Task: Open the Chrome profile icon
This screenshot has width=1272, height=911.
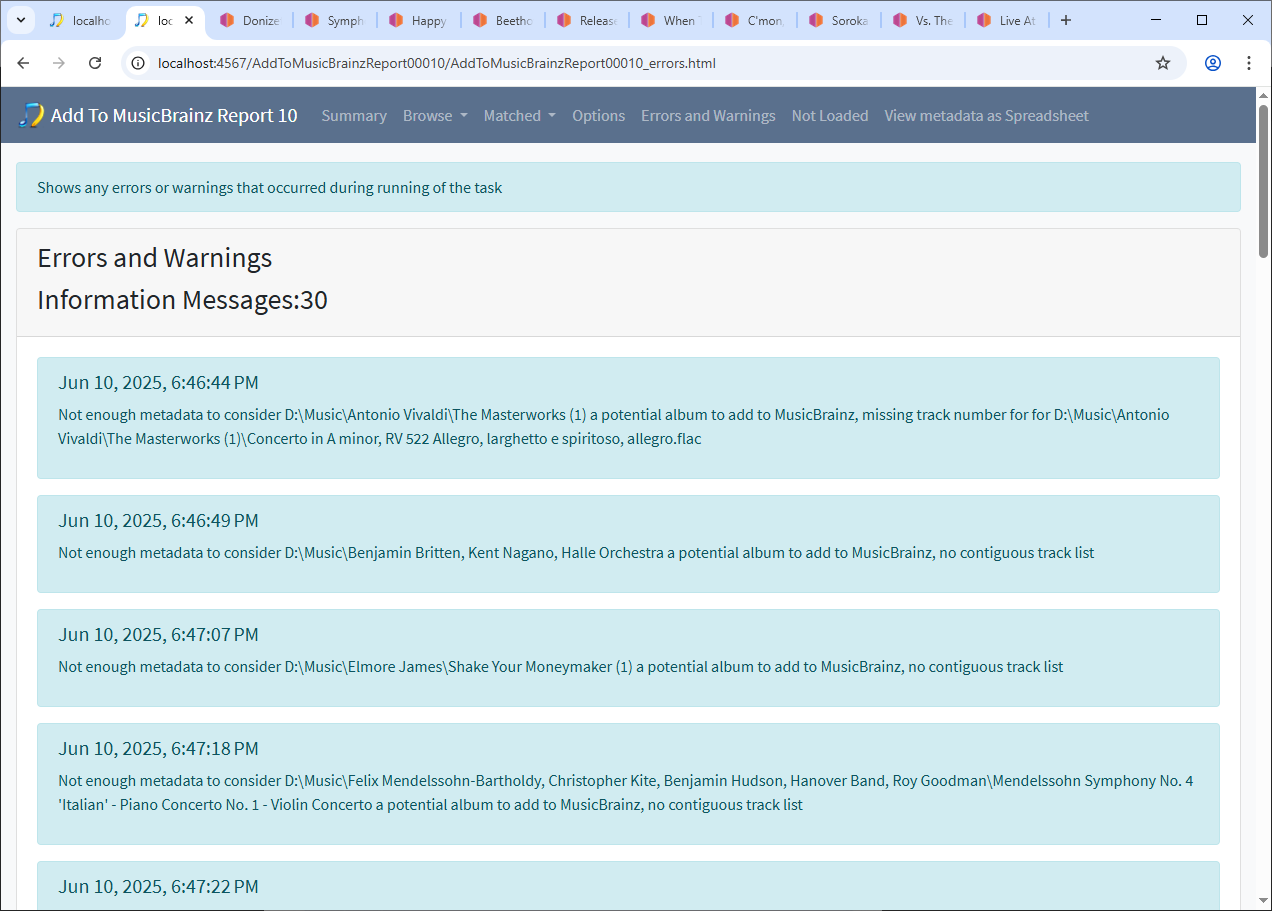Action: coord(1213,63)
